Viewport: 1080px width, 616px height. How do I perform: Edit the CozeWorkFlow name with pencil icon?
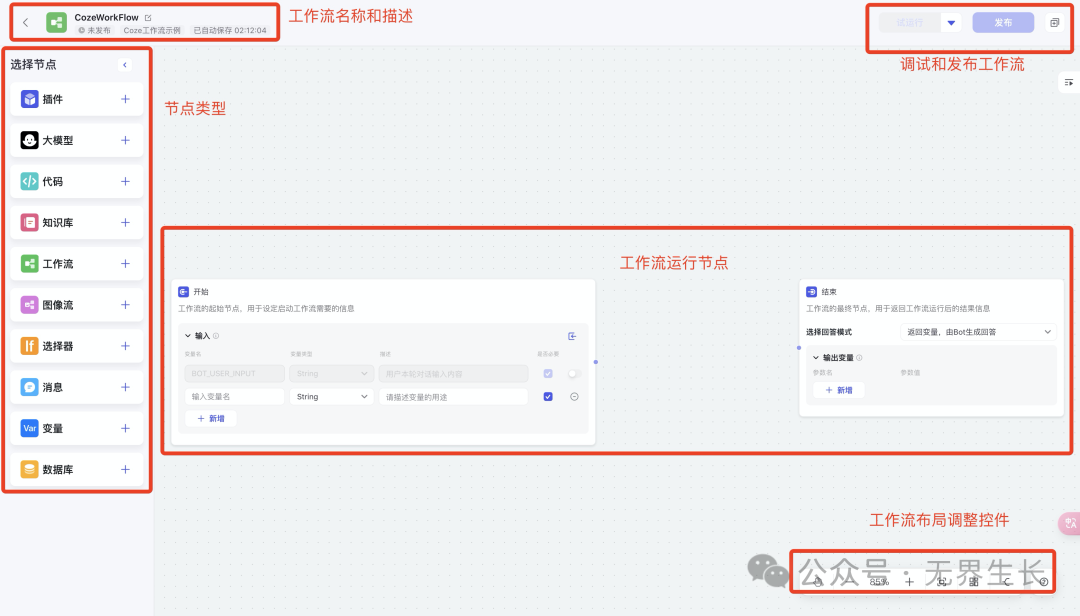tap(148, 17)
